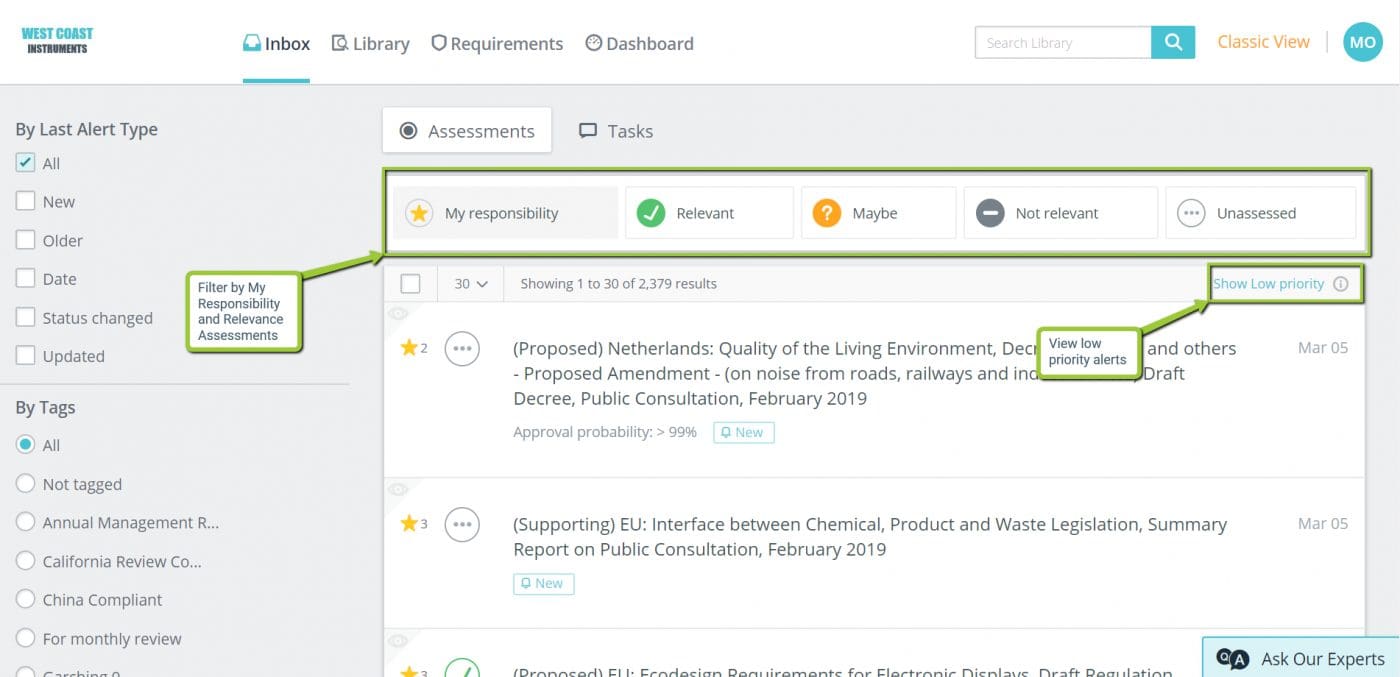Screen dimensions: 1400x677
Task: Click the star icon on the Netherlands alert
Action: tap(408, 348)
